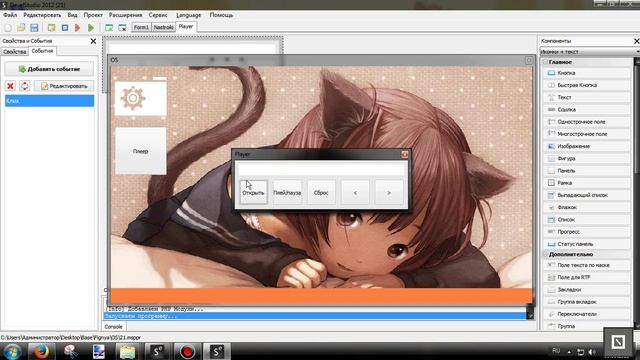Image resolution: width=640 pixels, height=360 pixels.
Task: Open the Проект menu
Action: pyautogui.click(x=93, y=15)
